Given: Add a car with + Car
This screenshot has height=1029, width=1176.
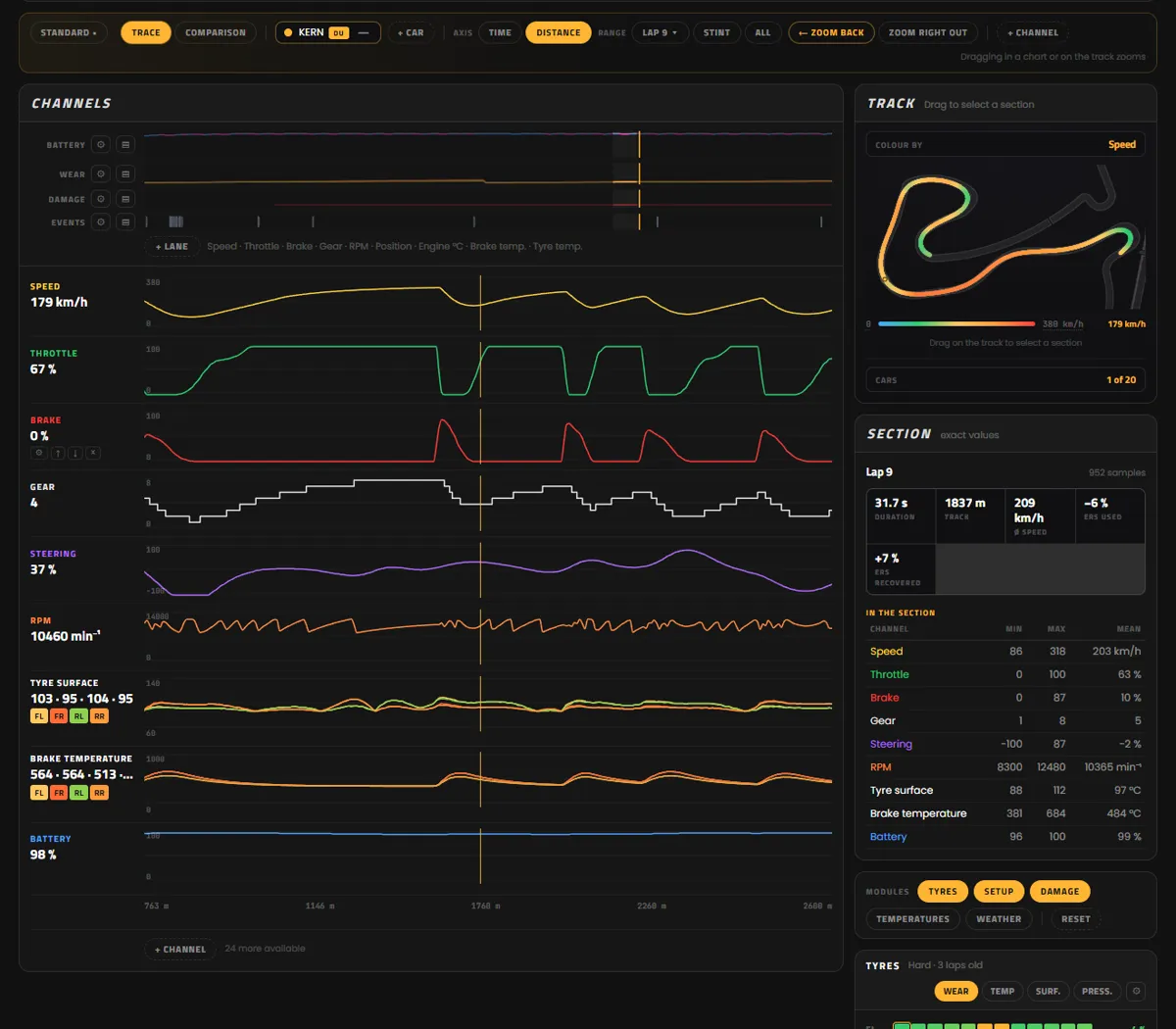Looking at the screenshot, I should click(x=411, y=32).
